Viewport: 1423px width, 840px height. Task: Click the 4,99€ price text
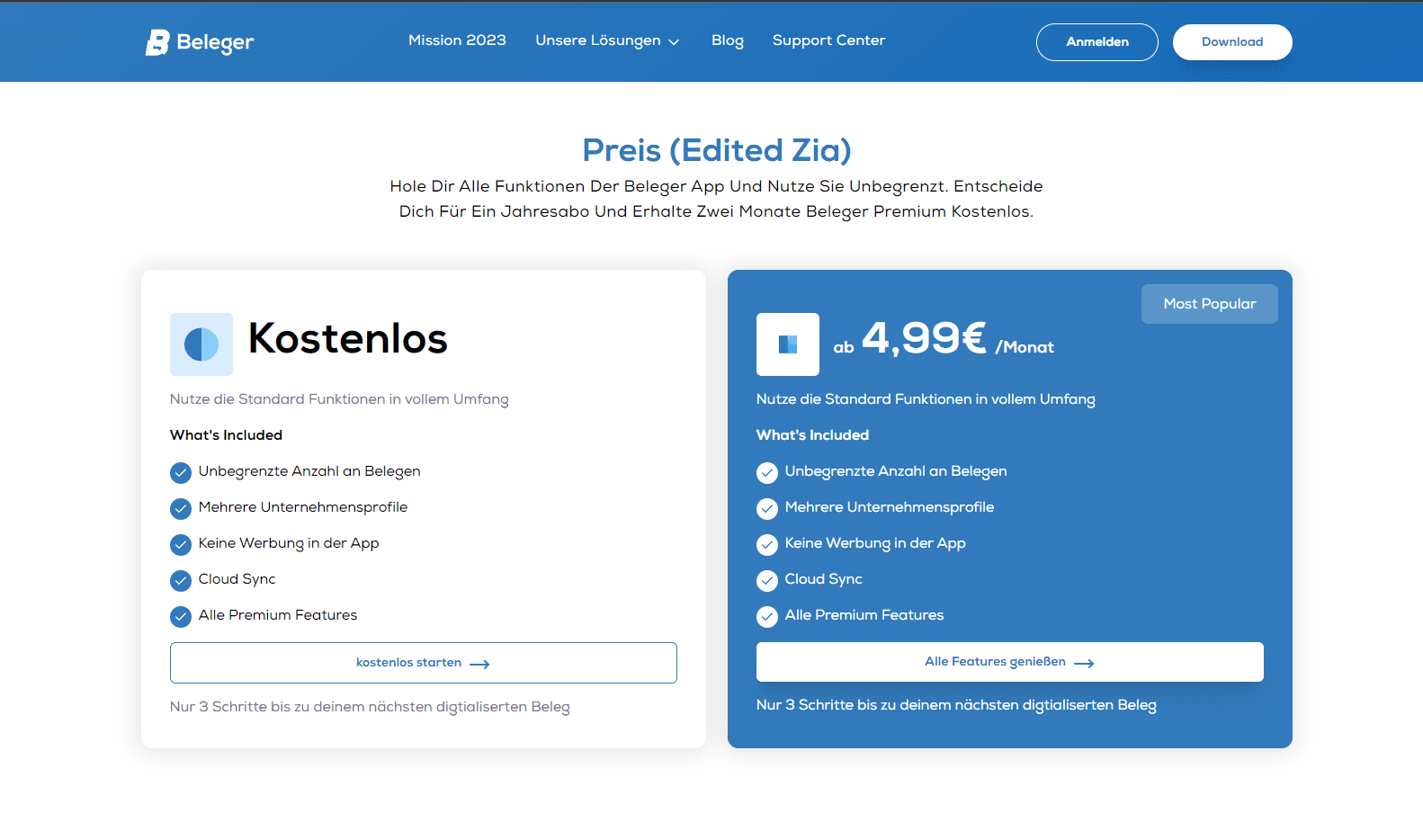pyautogui.click(x=924, y=338)
